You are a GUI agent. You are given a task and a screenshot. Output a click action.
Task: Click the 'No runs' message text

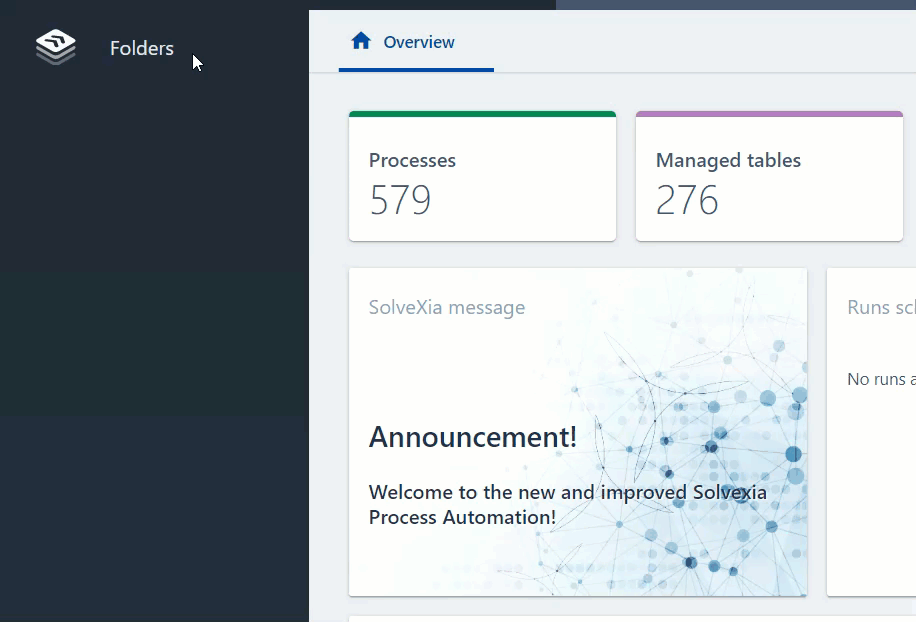tap(880, 379)
